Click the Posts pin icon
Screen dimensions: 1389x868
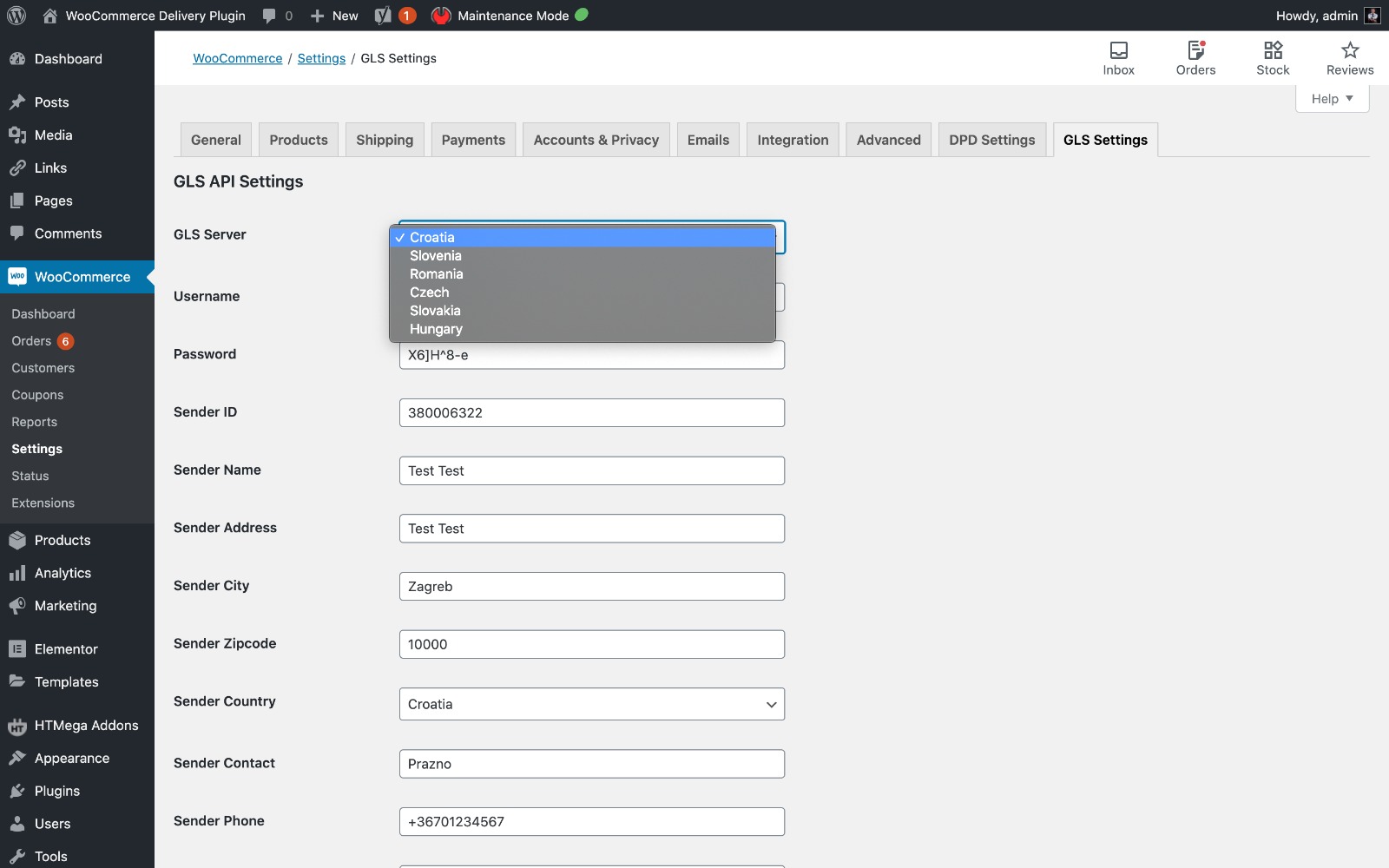(17, 102)
